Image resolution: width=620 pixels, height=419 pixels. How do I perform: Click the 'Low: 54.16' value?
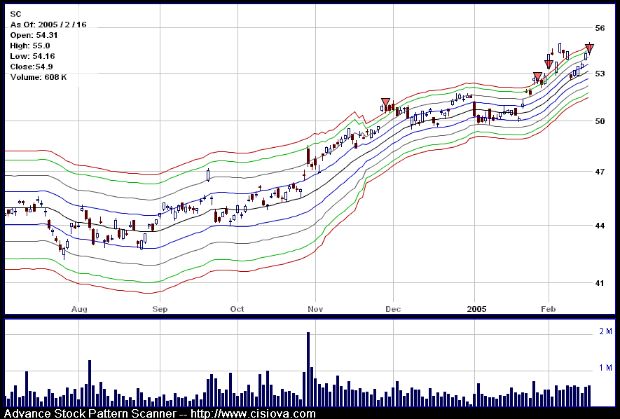pos(32,57)
